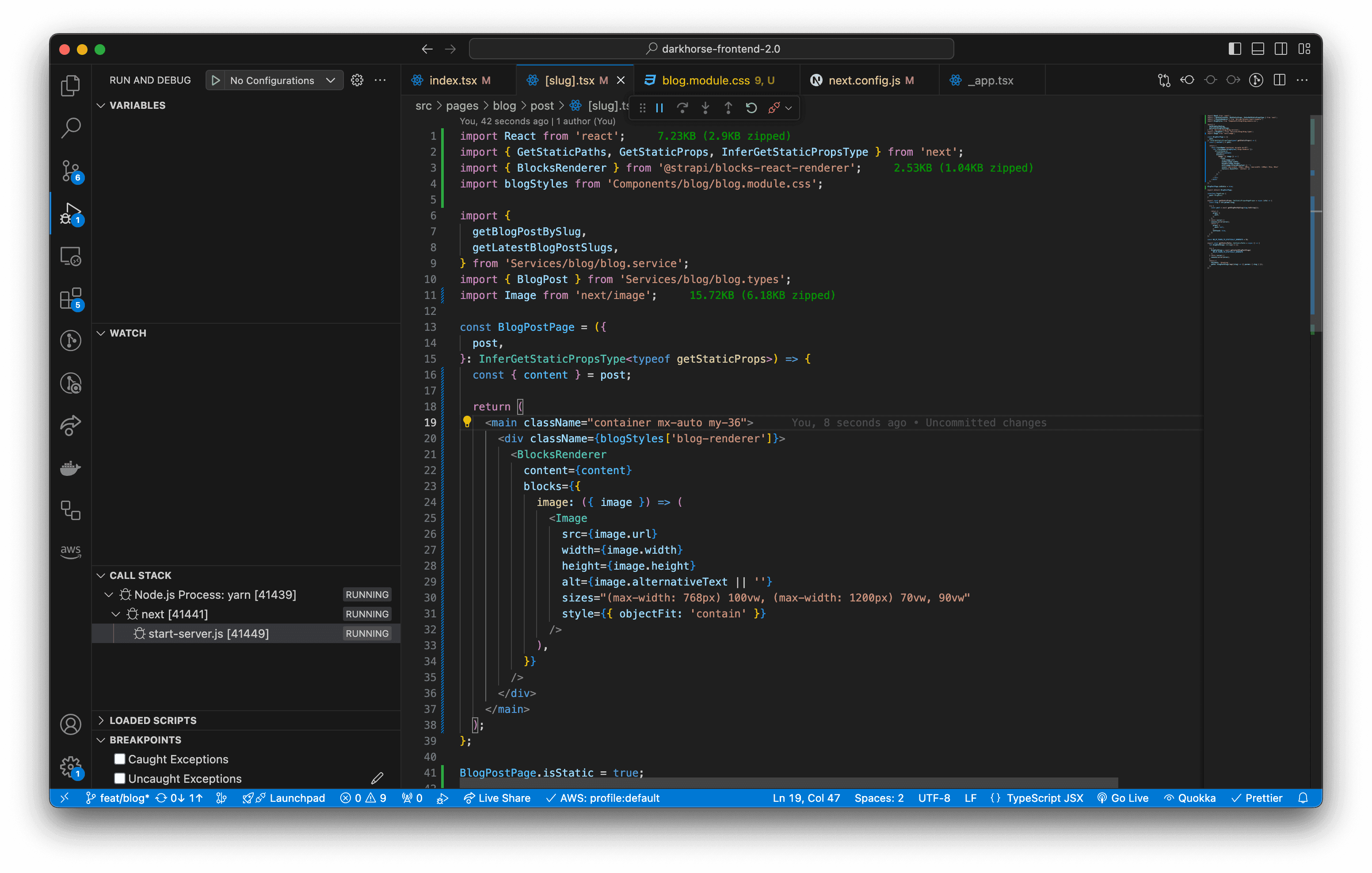Open Live Share from status bar
Screen dimensions: 1372x873
tap(497, 798)
